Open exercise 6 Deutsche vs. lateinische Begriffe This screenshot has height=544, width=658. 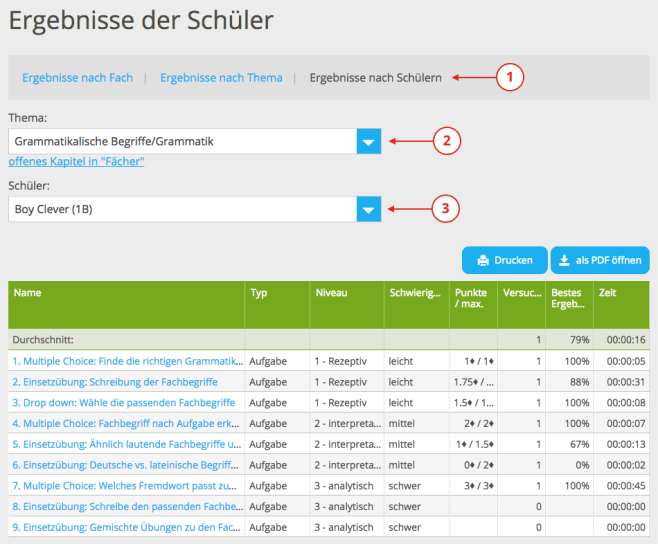(x=126, y=465)
